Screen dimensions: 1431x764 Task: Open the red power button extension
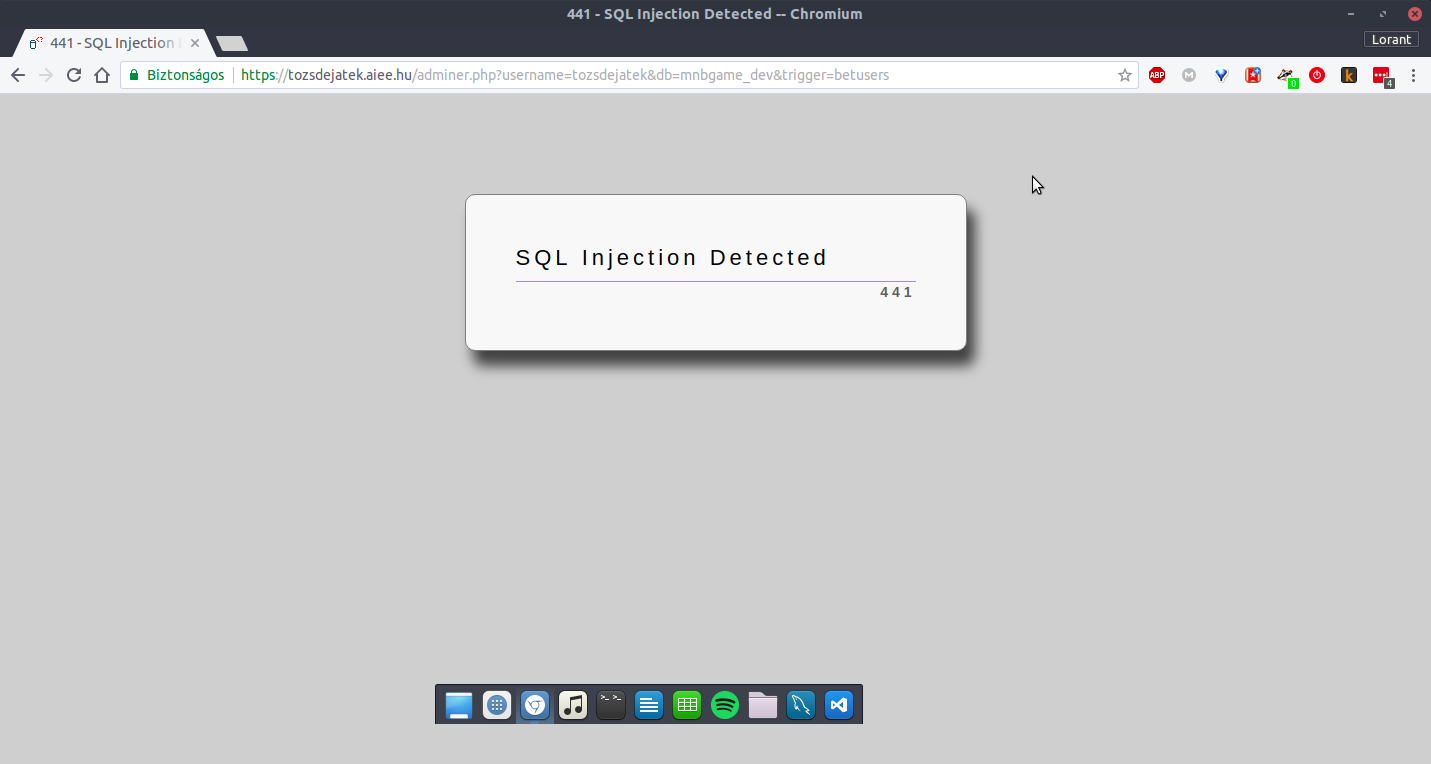pos(1317,75)
